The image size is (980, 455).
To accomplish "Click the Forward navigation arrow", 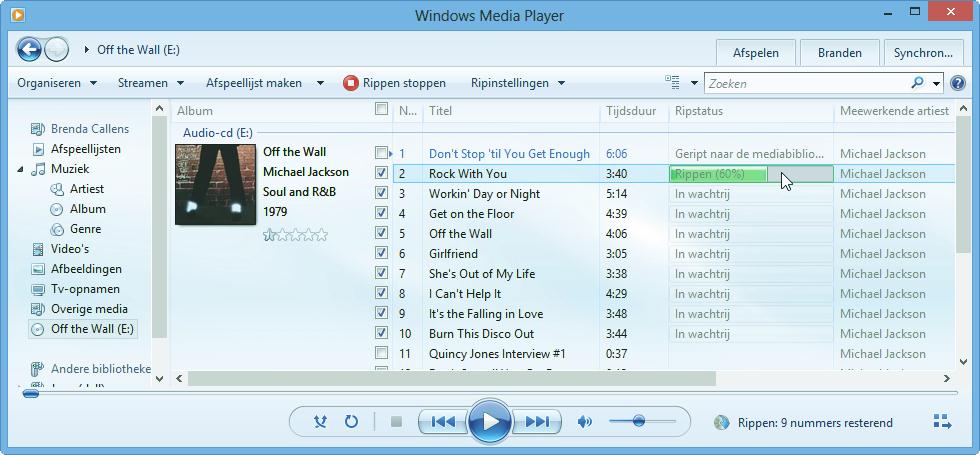I will (x=56, y=49).
